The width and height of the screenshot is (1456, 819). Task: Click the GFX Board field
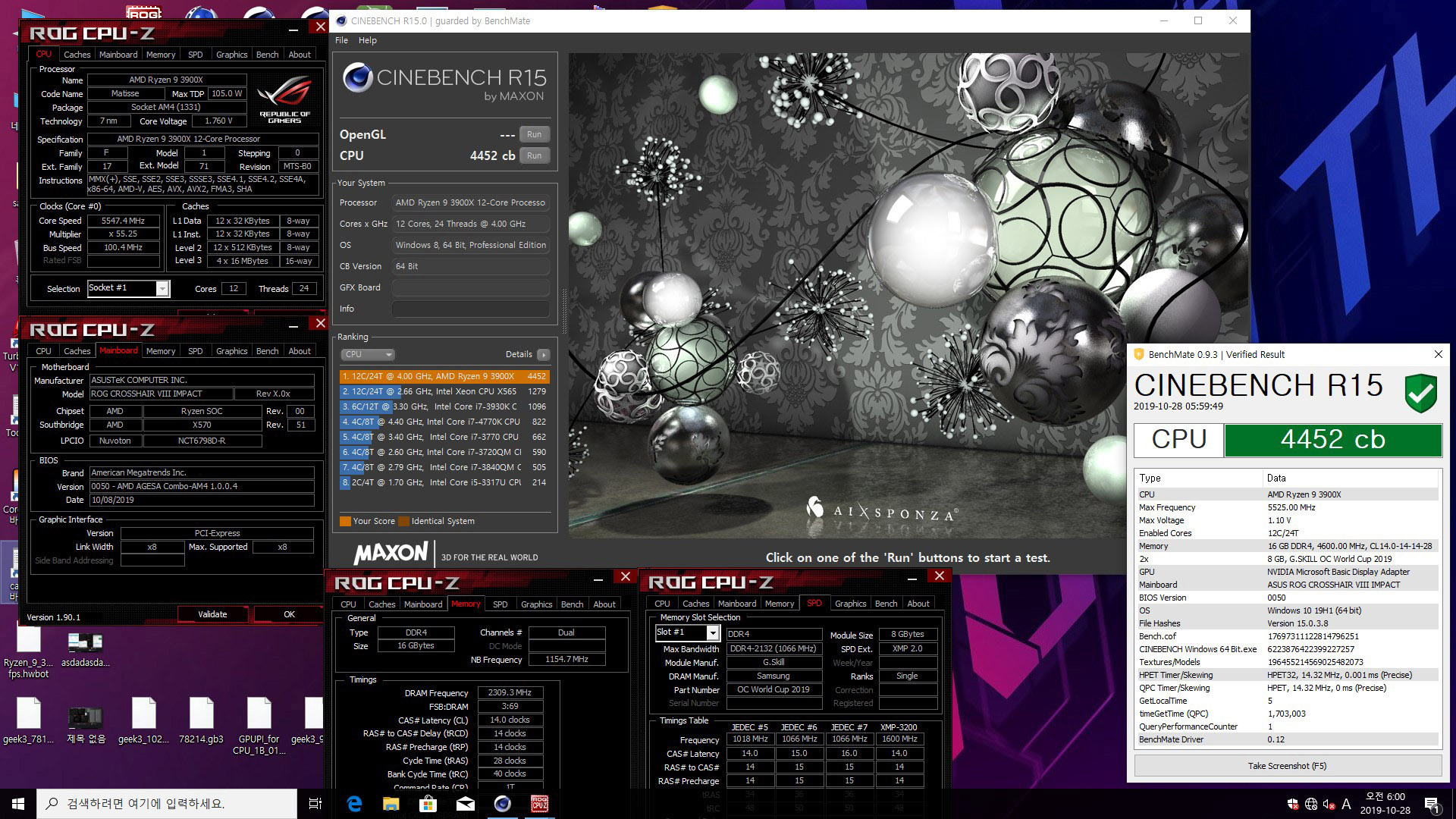pyautogui.click(x=470, y=287)
